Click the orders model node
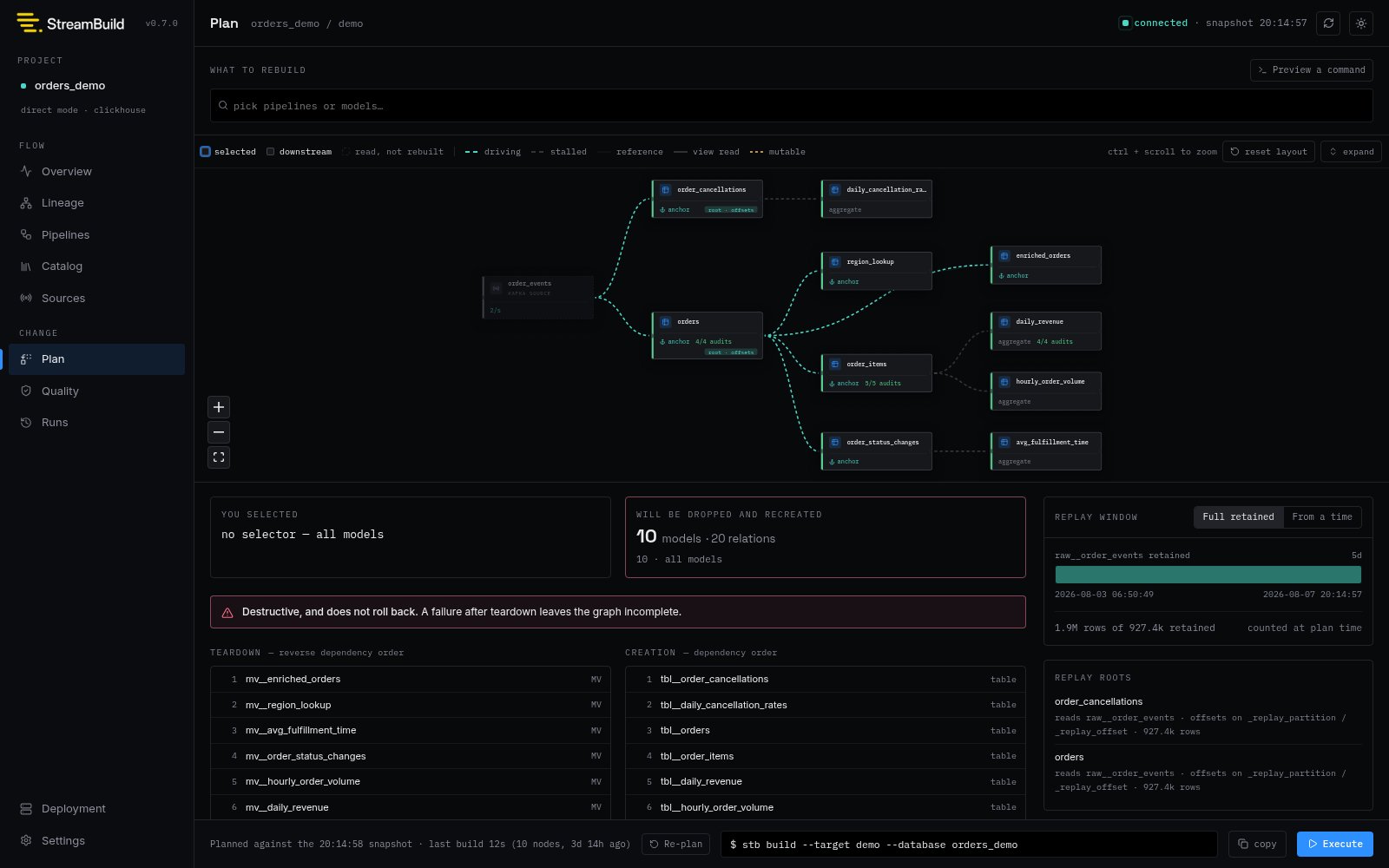The height and width of the screenshot is (868, 1389). click(x=707, y=335)
